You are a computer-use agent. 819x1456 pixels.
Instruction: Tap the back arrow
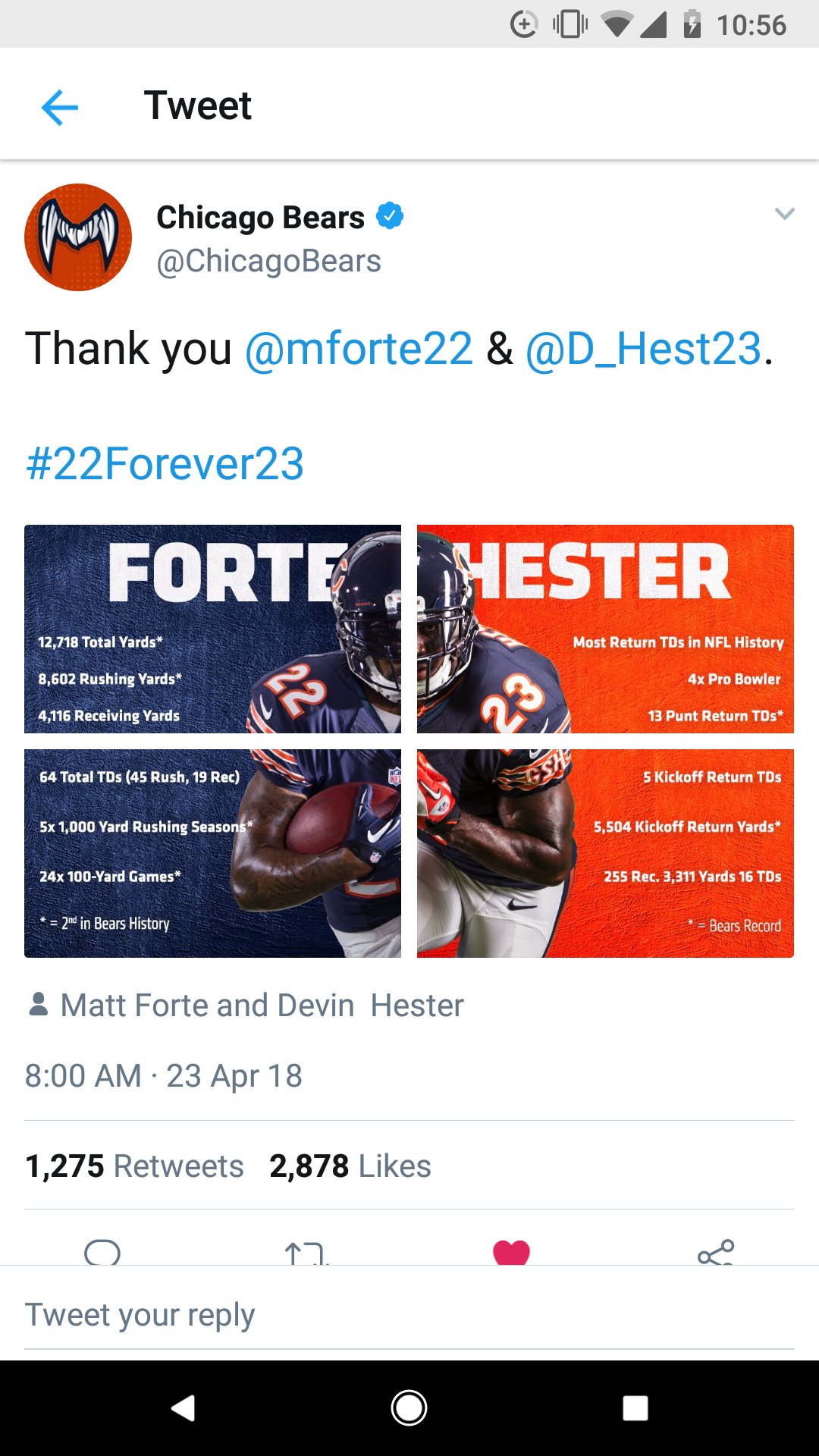point(60,106)
